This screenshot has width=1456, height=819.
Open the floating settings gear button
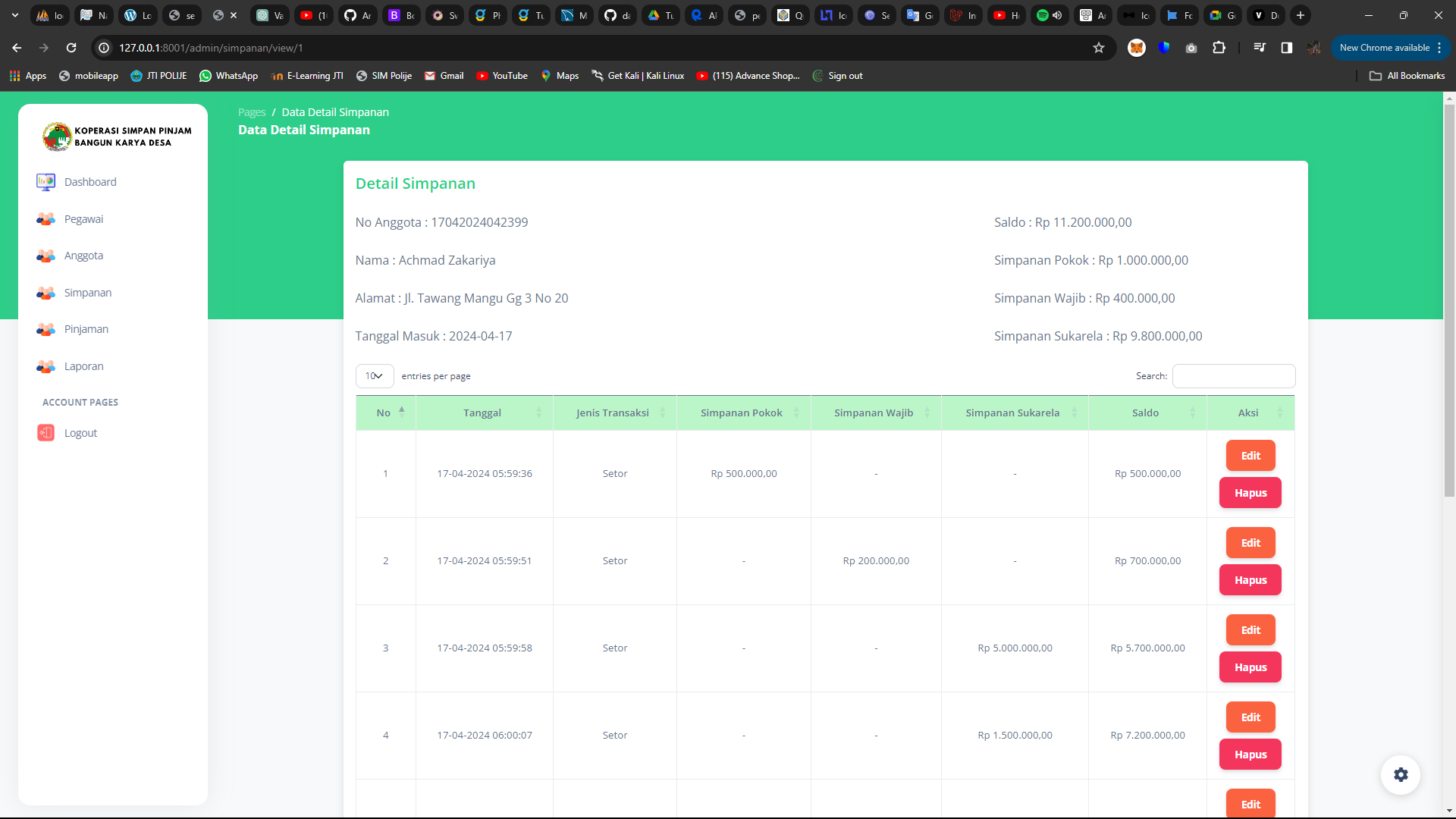tap(1401, 775)
